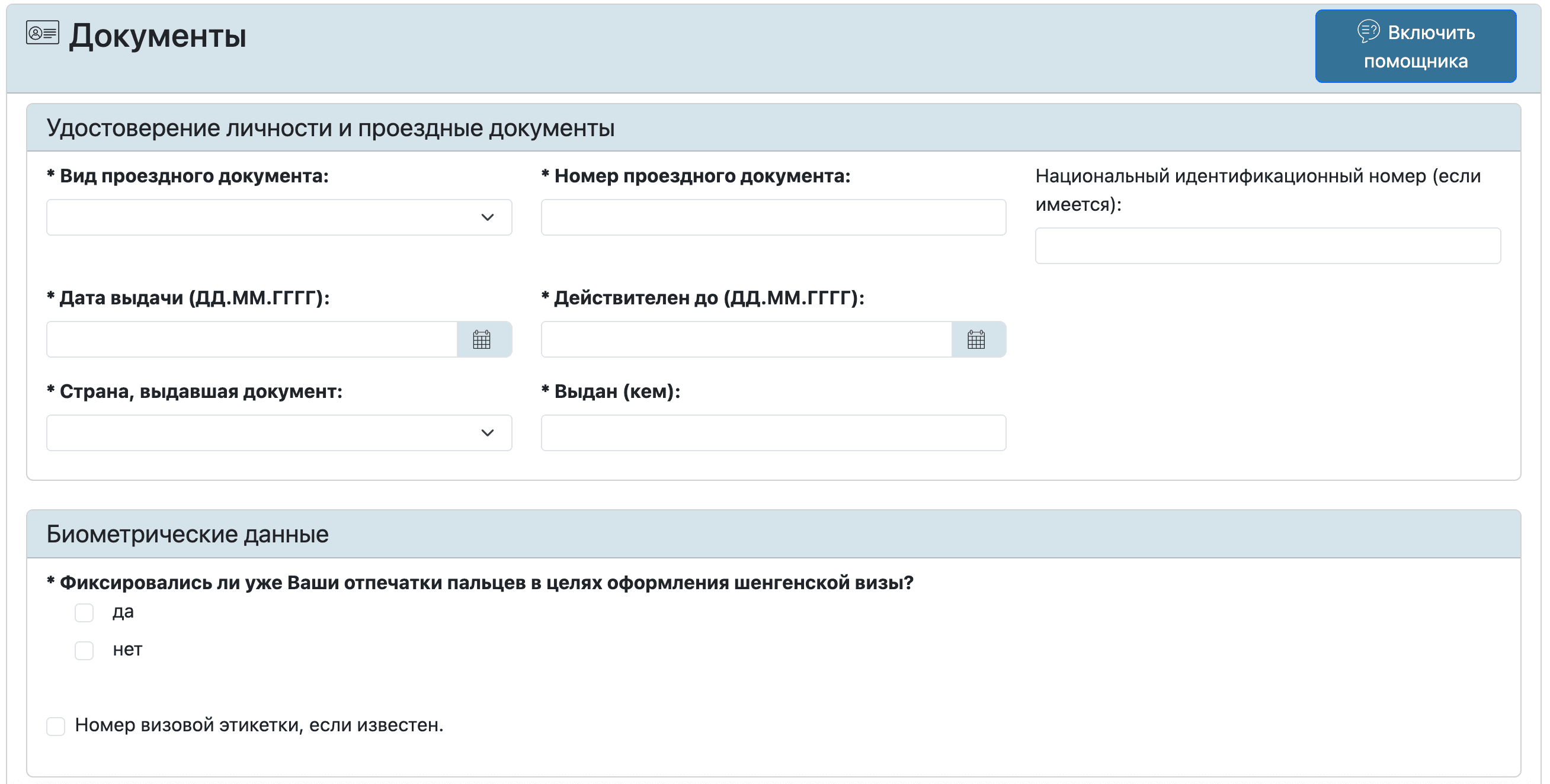Select the Выдан (кем) input field

(x=773, y=432)
